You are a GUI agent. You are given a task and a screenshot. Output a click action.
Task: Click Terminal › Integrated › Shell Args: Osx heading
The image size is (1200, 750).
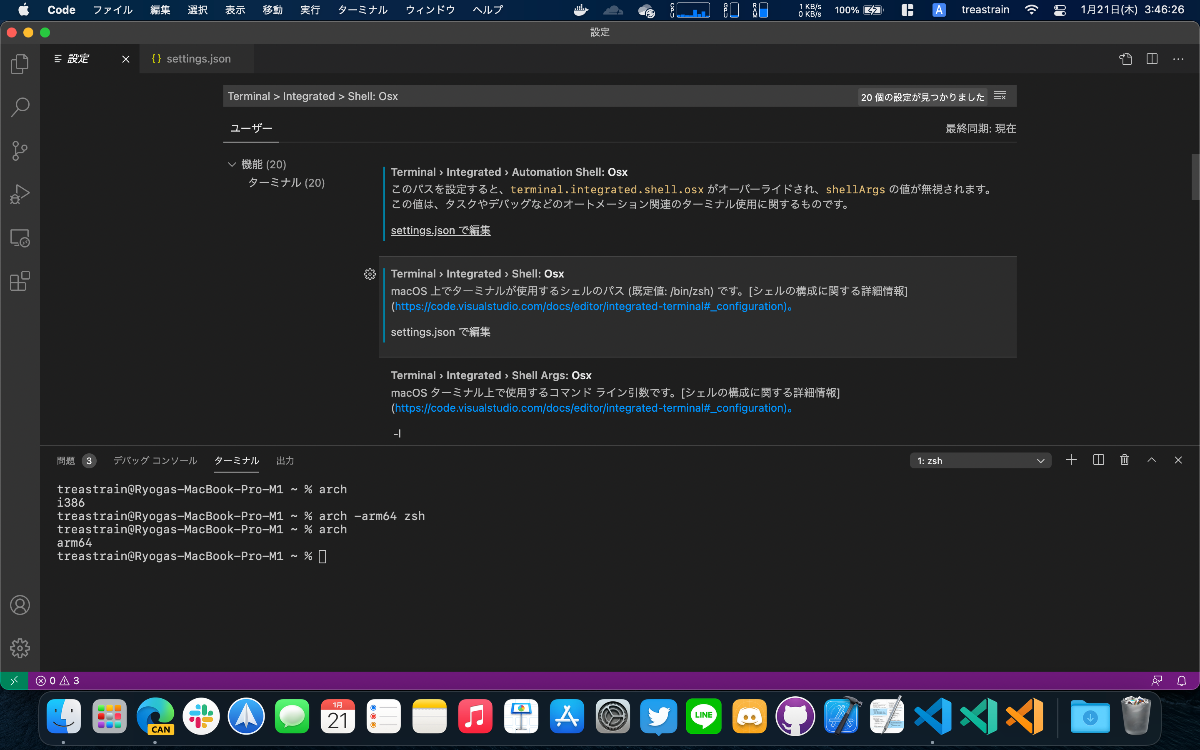(x=491, y=376)
